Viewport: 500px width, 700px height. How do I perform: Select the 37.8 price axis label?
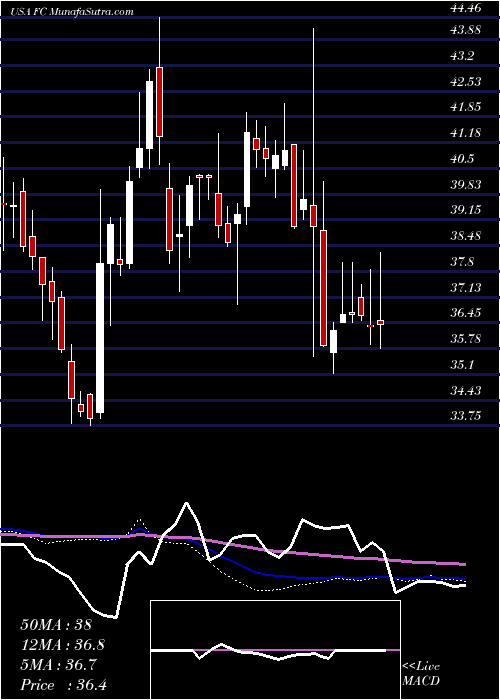tap(463, 262)
